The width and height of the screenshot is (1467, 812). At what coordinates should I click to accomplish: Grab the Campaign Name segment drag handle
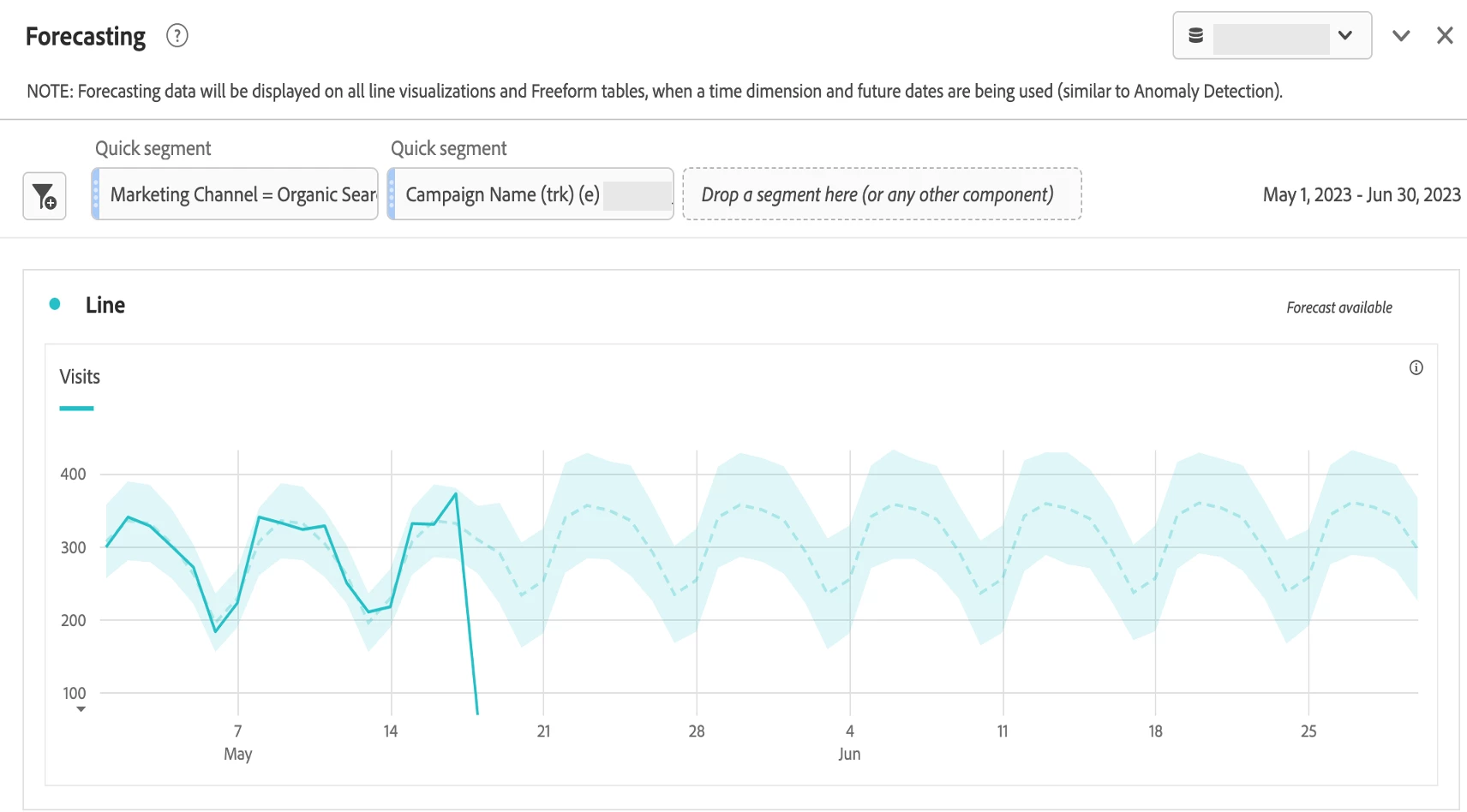coord(392,194)
